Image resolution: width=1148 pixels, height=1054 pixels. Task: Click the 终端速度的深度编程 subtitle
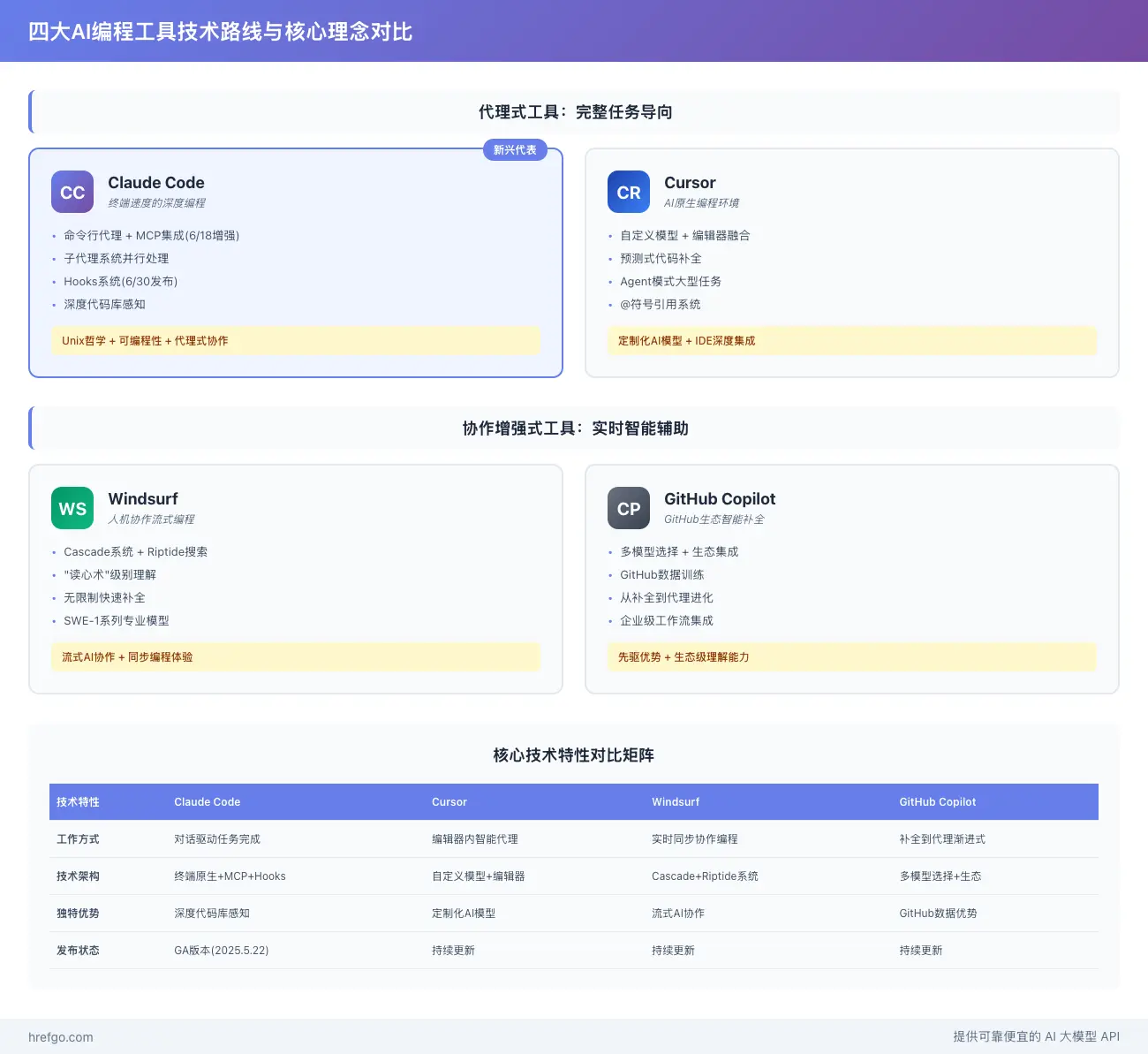(x=156, y=203)
